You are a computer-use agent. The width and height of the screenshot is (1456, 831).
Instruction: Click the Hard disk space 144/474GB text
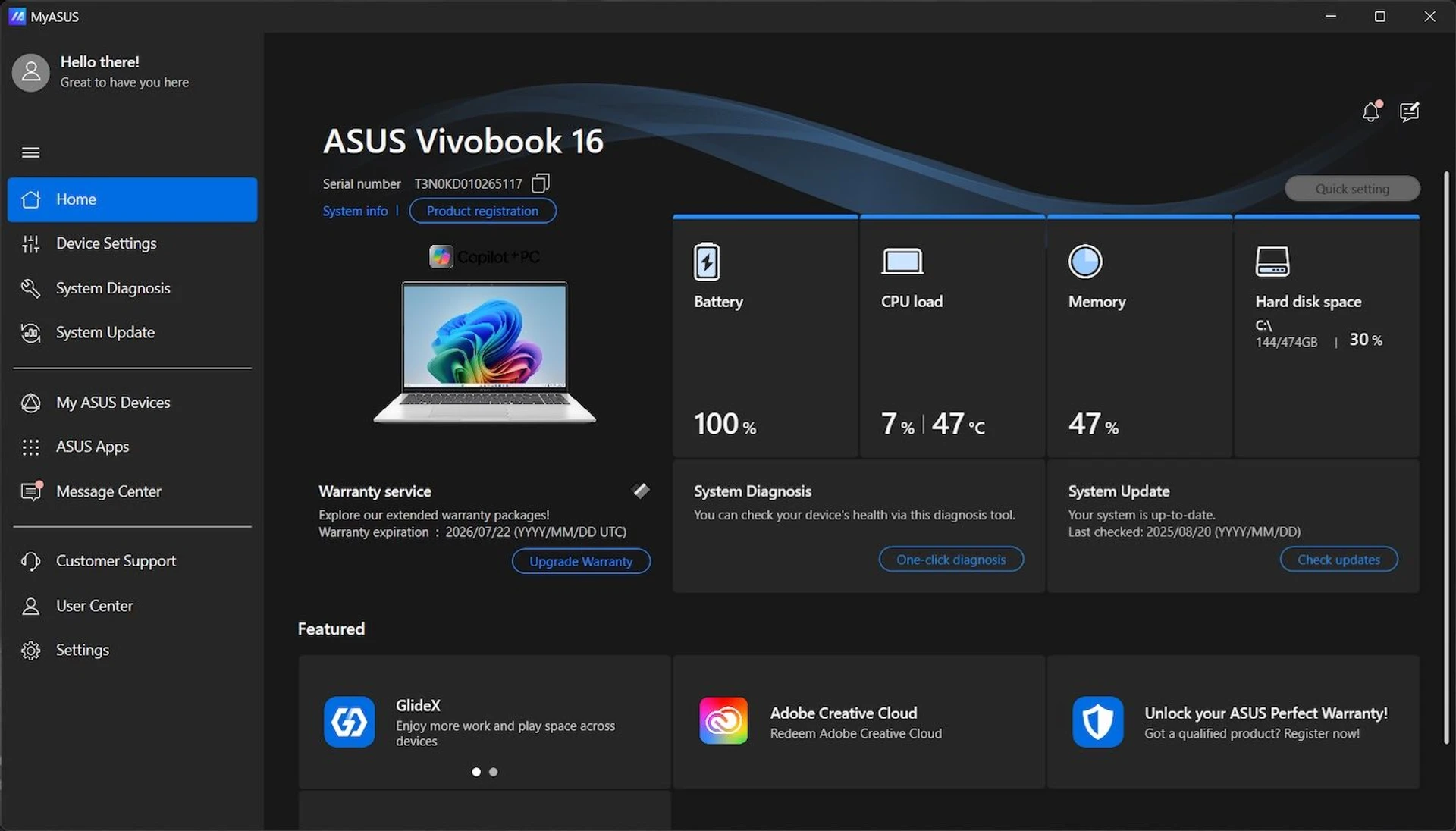1286,342
